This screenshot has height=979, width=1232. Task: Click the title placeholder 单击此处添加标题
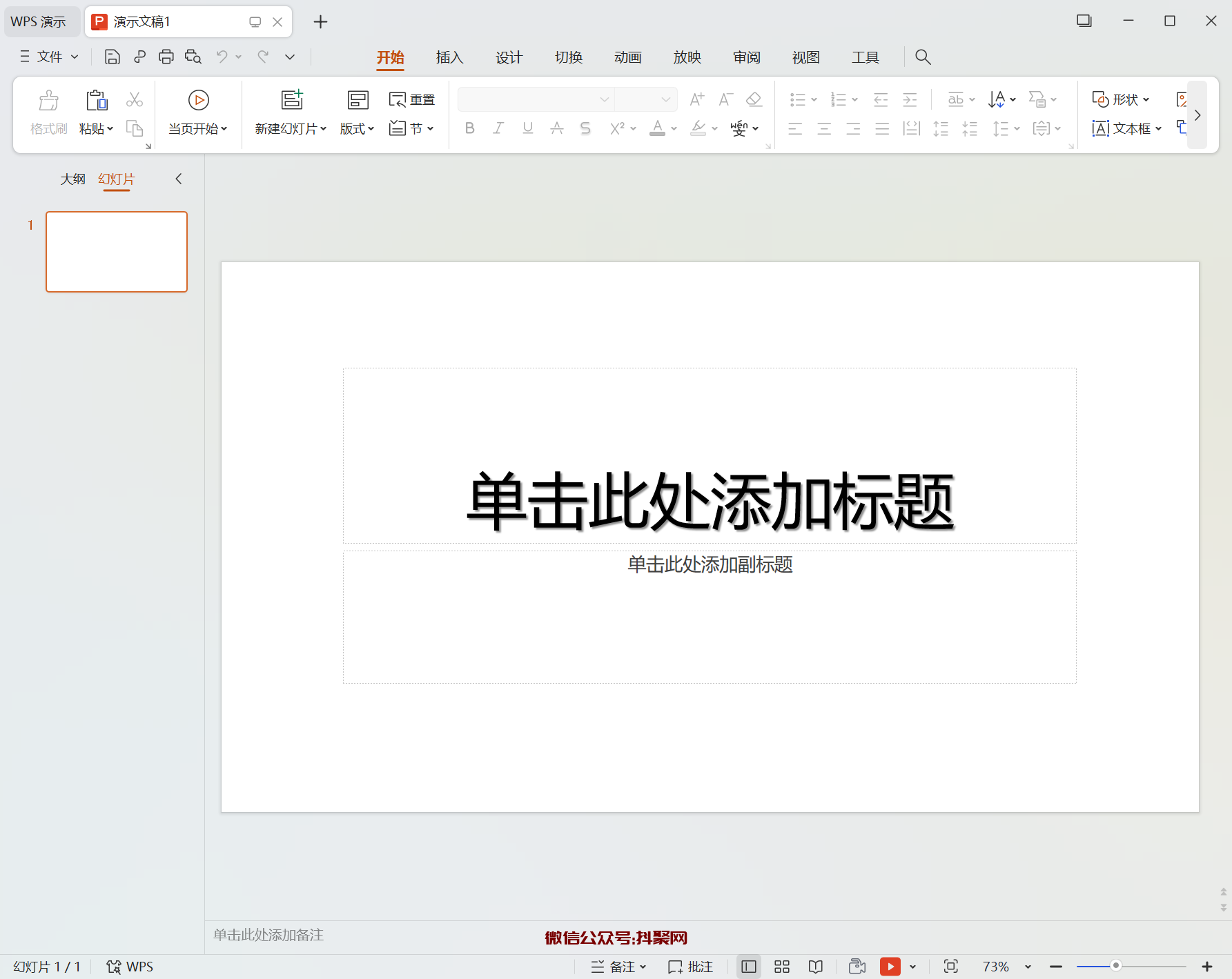[x=710, y=502]
